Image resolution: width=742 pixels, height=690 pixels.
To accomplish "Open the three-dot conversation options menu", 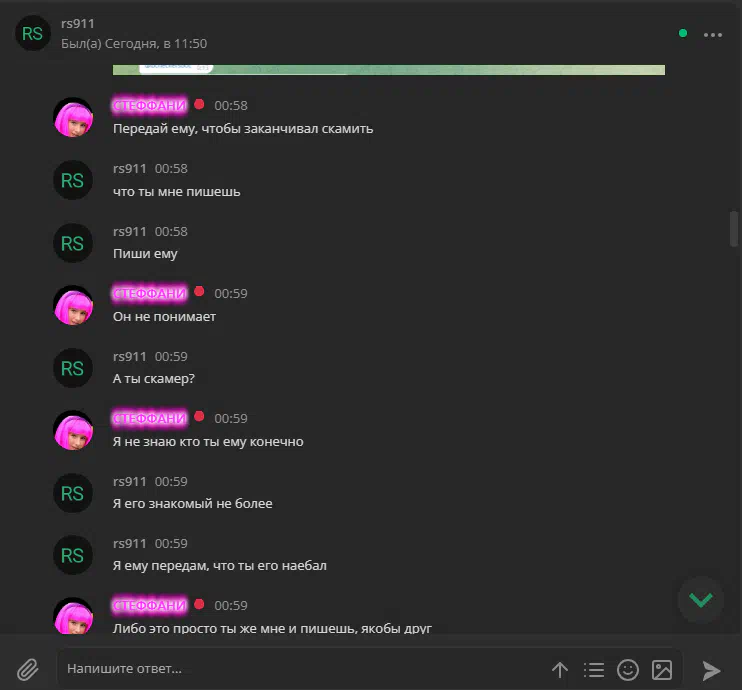I will 713,35.
